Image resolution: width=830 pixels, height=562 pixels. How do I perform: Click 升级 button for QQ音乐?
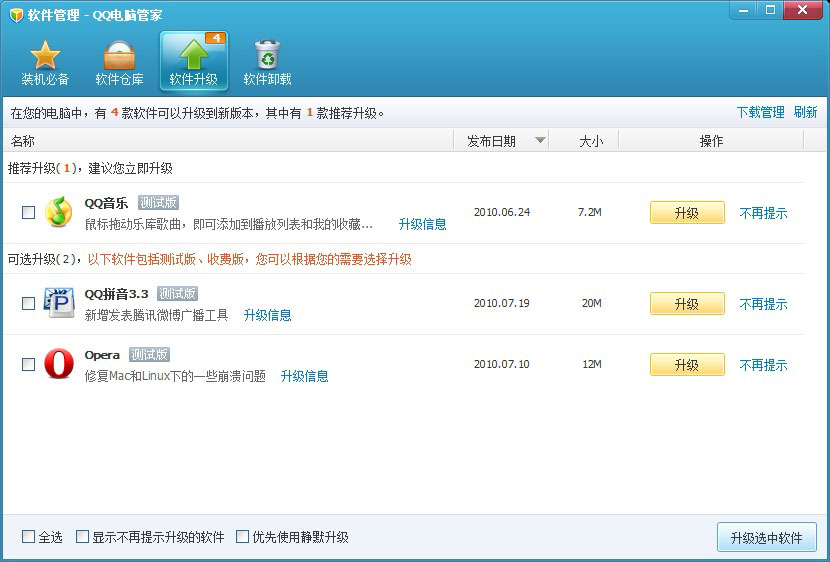(687, 213)
